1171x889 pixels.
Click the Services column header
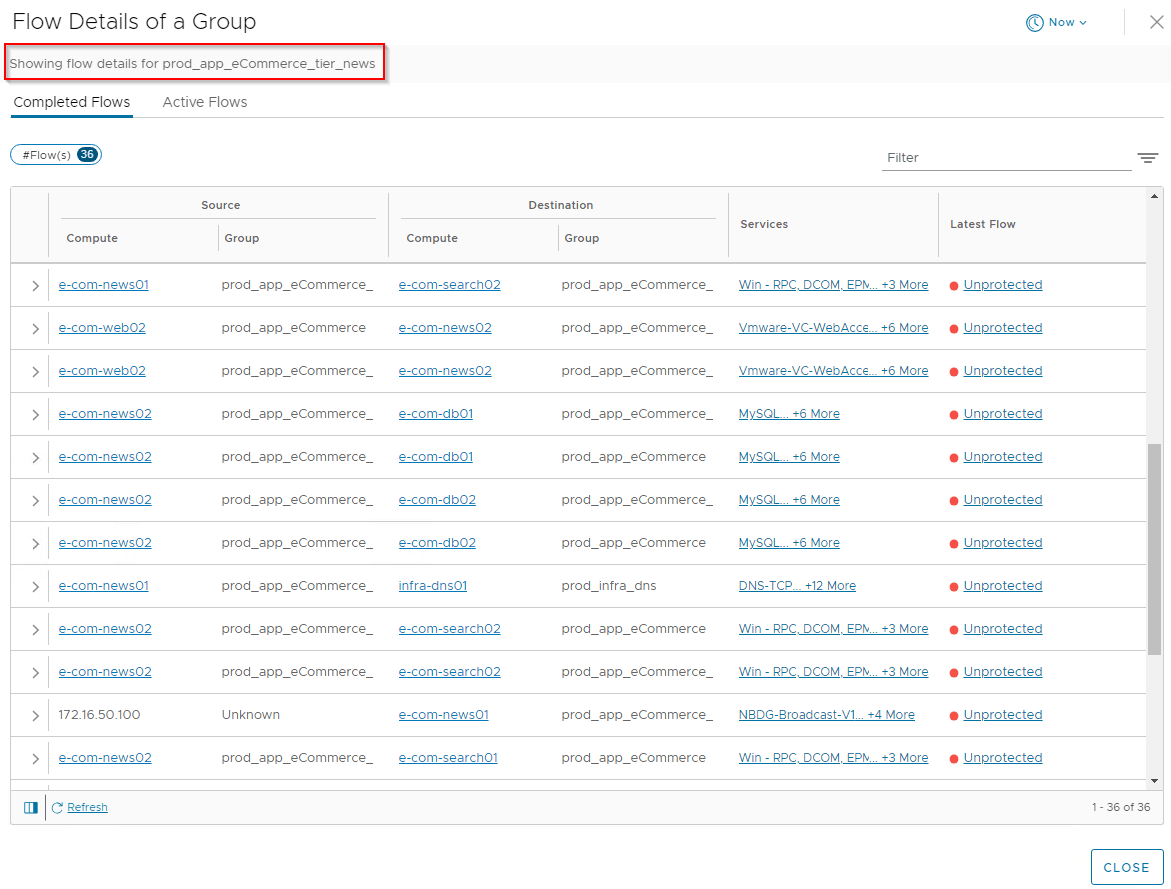coord(764,224)
